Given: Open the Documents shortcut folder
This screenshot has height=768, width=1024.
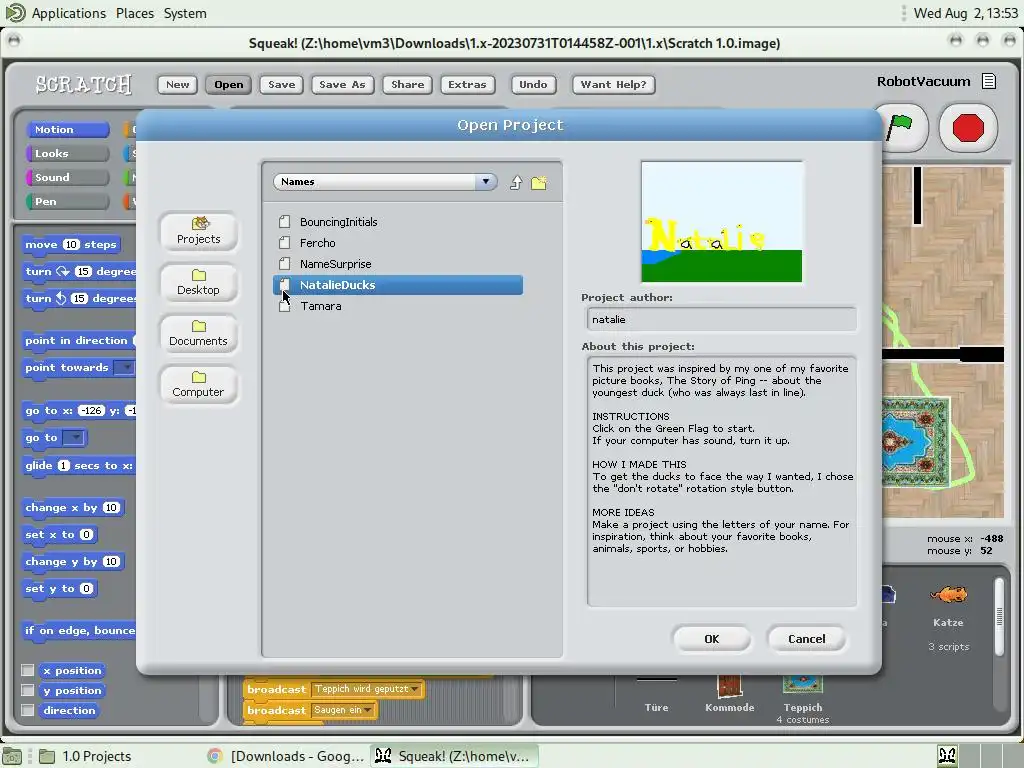Looking at the screenshot, I should pyautogui.click(x=199, y=333).
